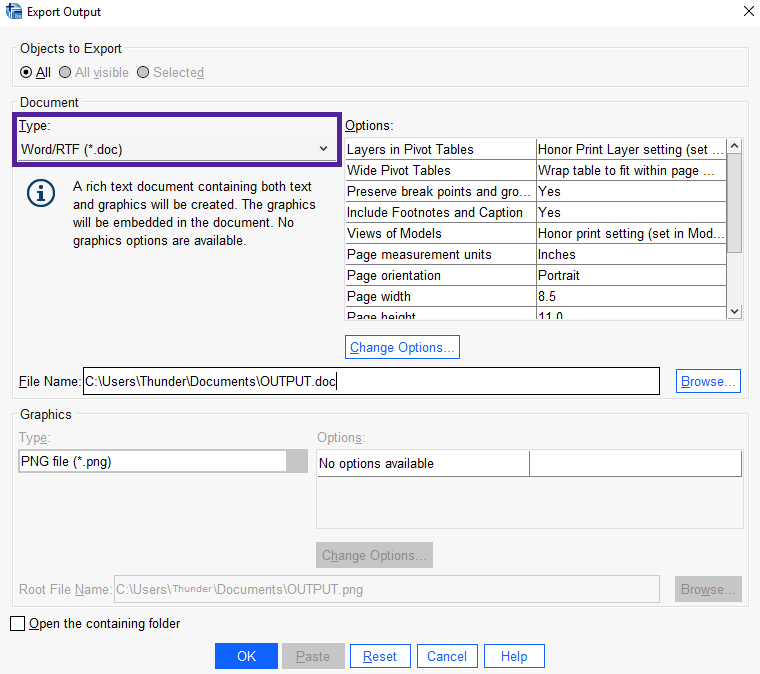
Task: Click the Export Output app icon in title bar
Action: point(14,11)
